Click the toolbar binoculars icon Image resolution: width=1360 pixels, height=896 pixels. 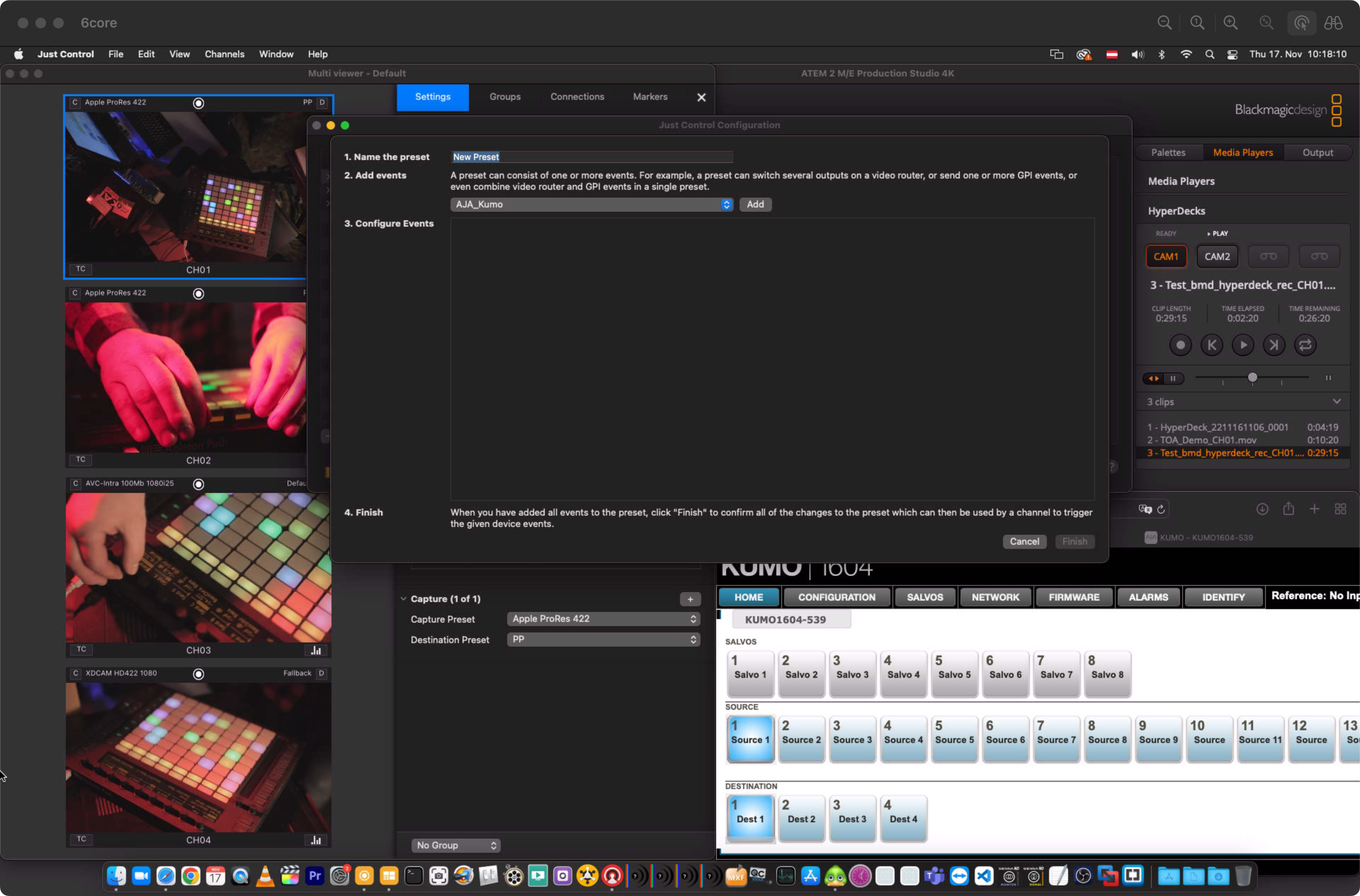(x=1333, y=23)
